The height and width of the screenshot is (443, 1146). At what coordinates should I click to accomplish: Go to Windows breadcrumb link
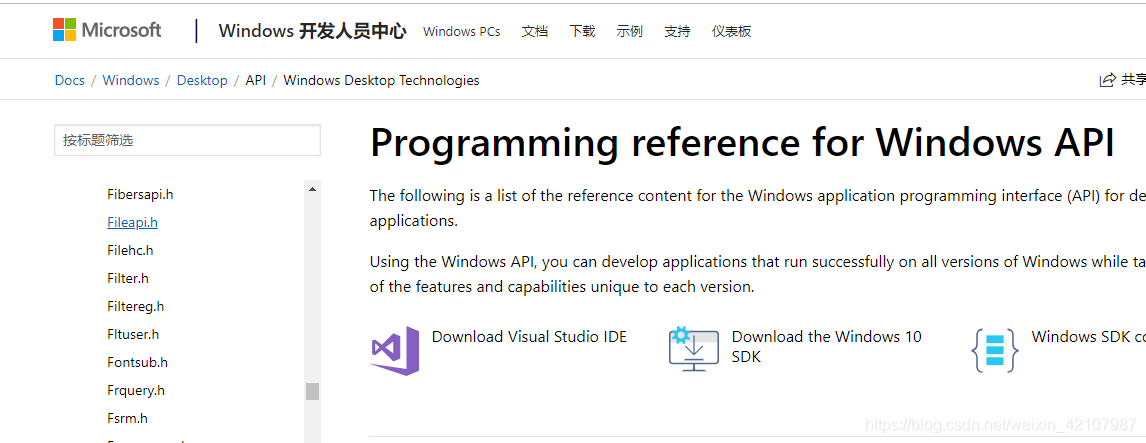coord(131,80)
